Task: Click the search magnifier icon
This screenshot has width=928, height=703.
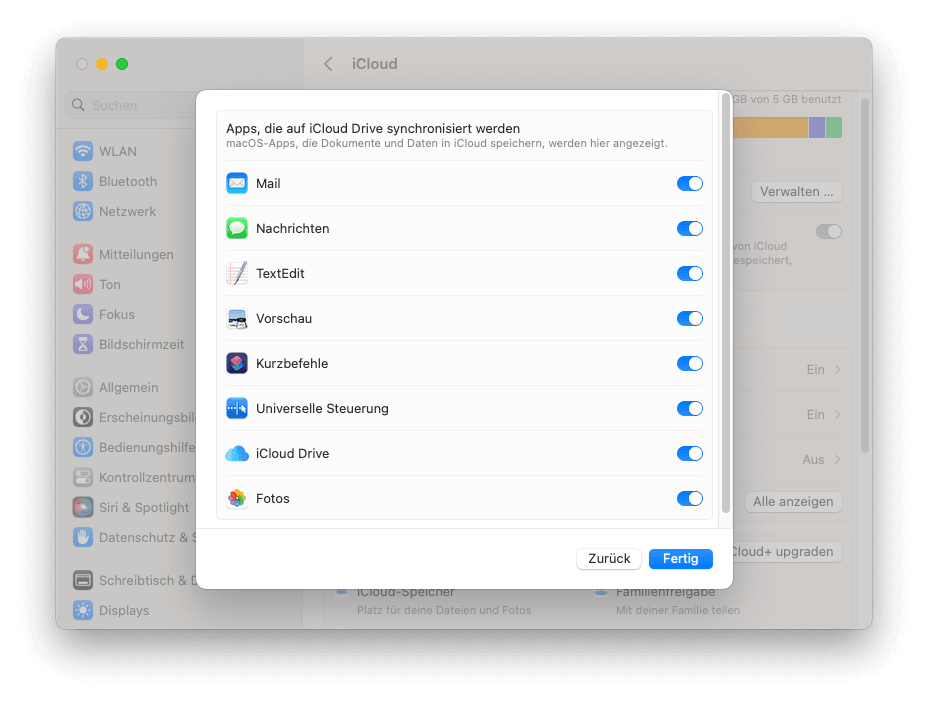Action: pyautogui.click(x=78, y=105)
